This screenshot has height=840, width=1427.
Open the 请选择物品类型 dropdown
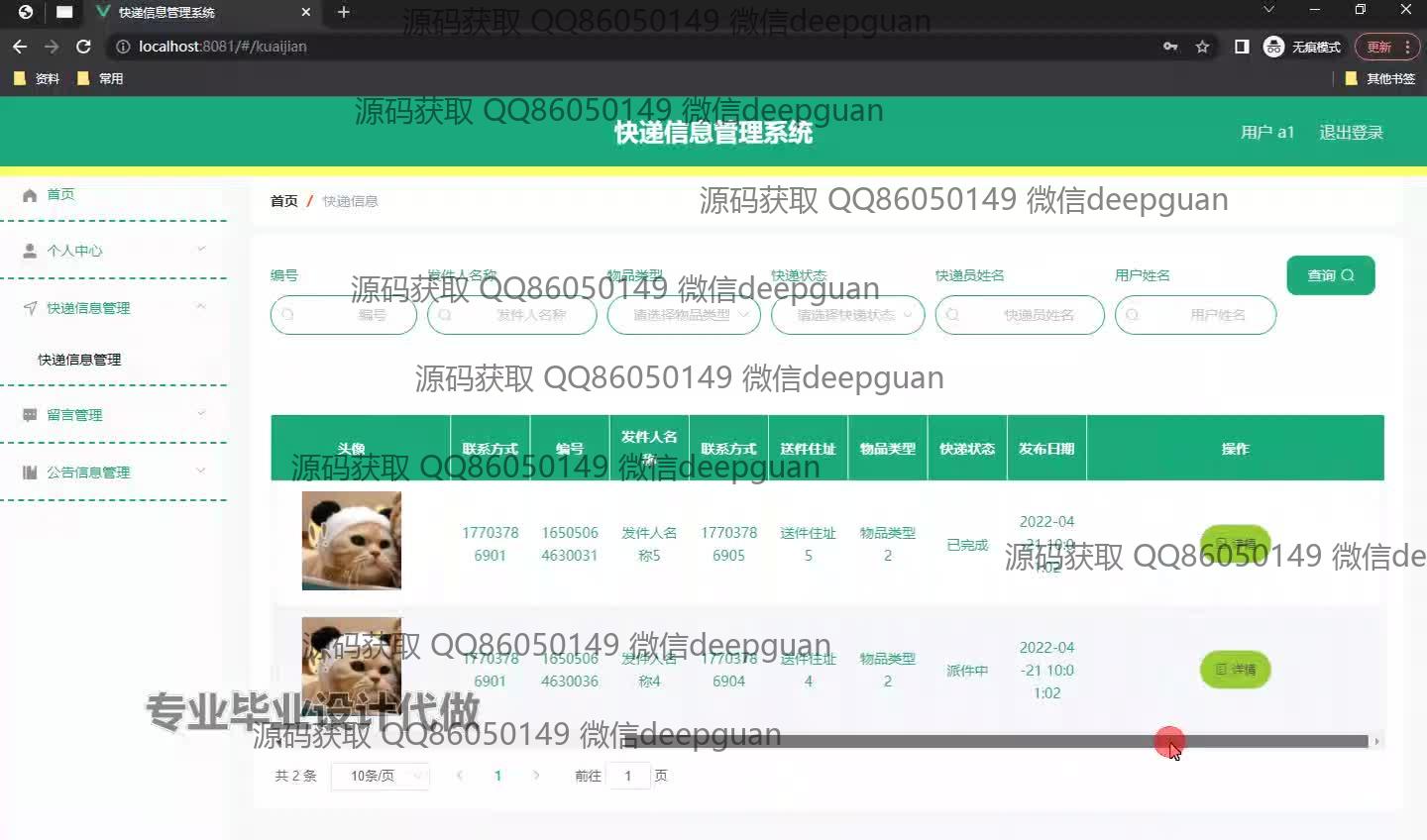click(684, 315)
